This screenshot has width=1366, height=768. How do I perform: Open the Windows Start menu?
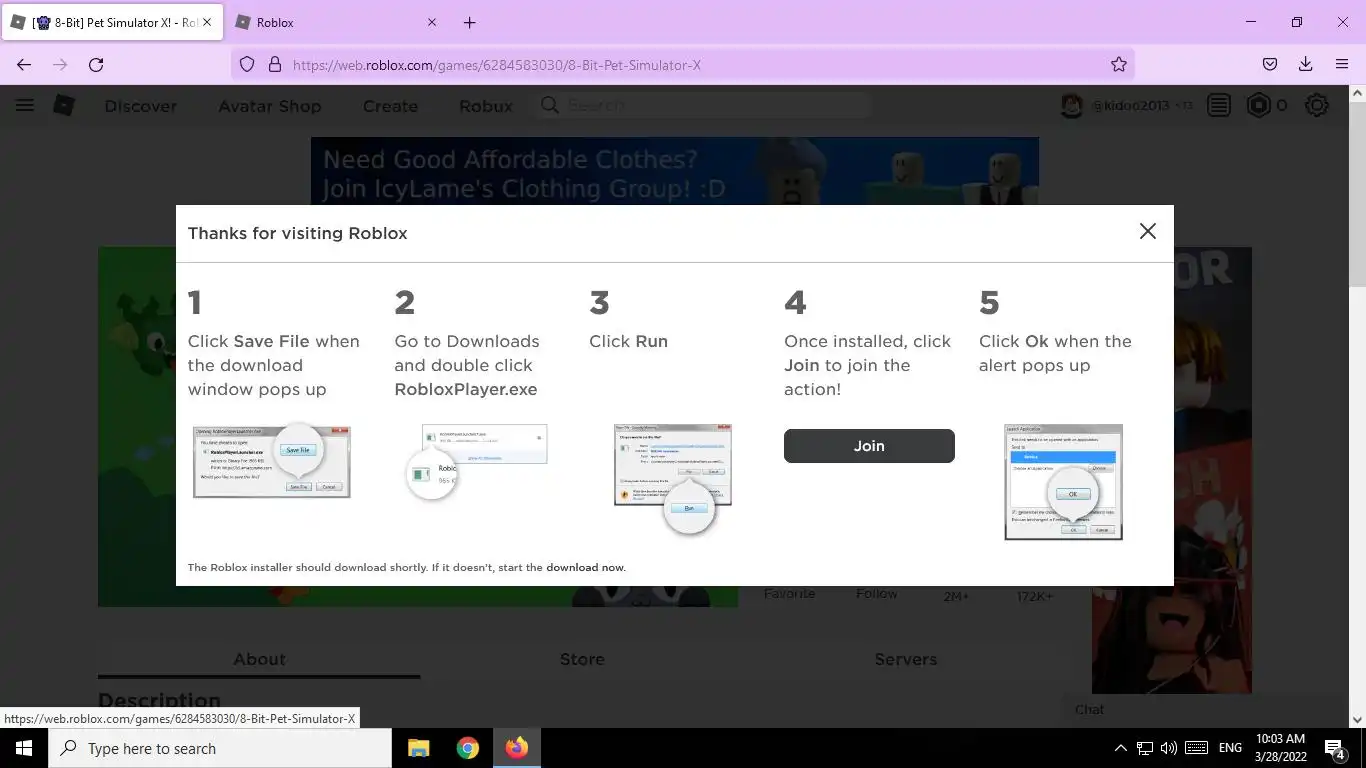(24, 748)
